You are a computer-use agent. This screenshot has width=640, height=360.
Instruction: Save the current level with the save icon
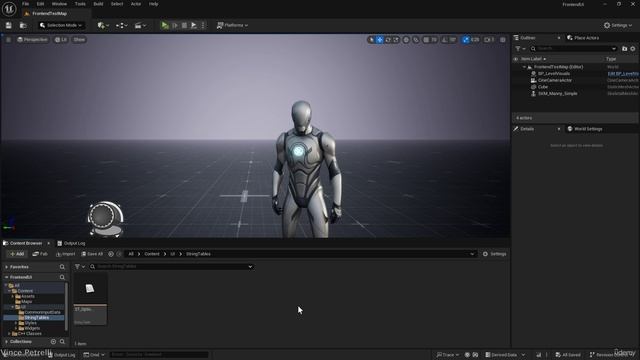click(9, 25)
